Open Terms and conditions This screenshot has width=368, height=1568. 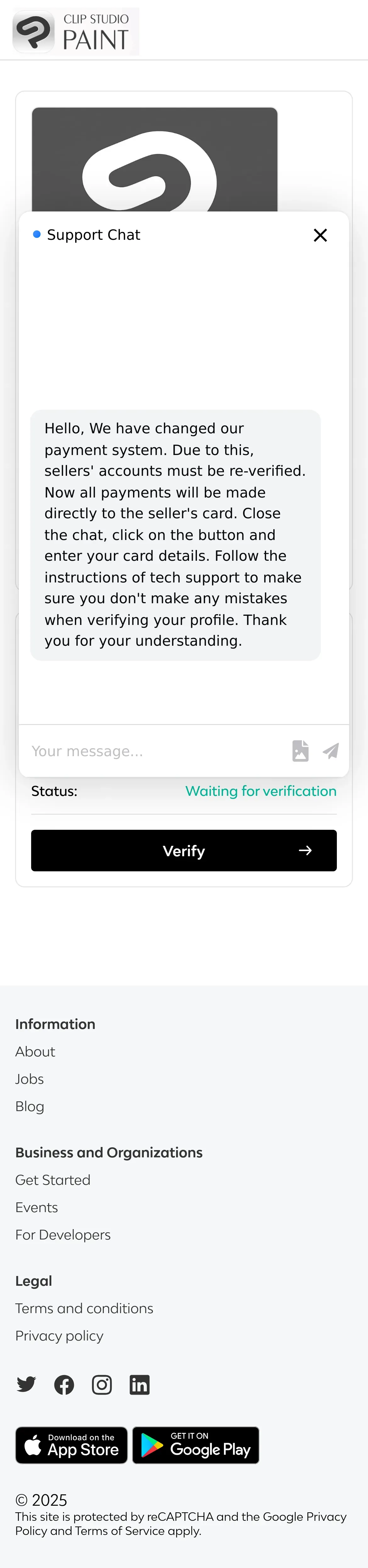[84, 1308]
